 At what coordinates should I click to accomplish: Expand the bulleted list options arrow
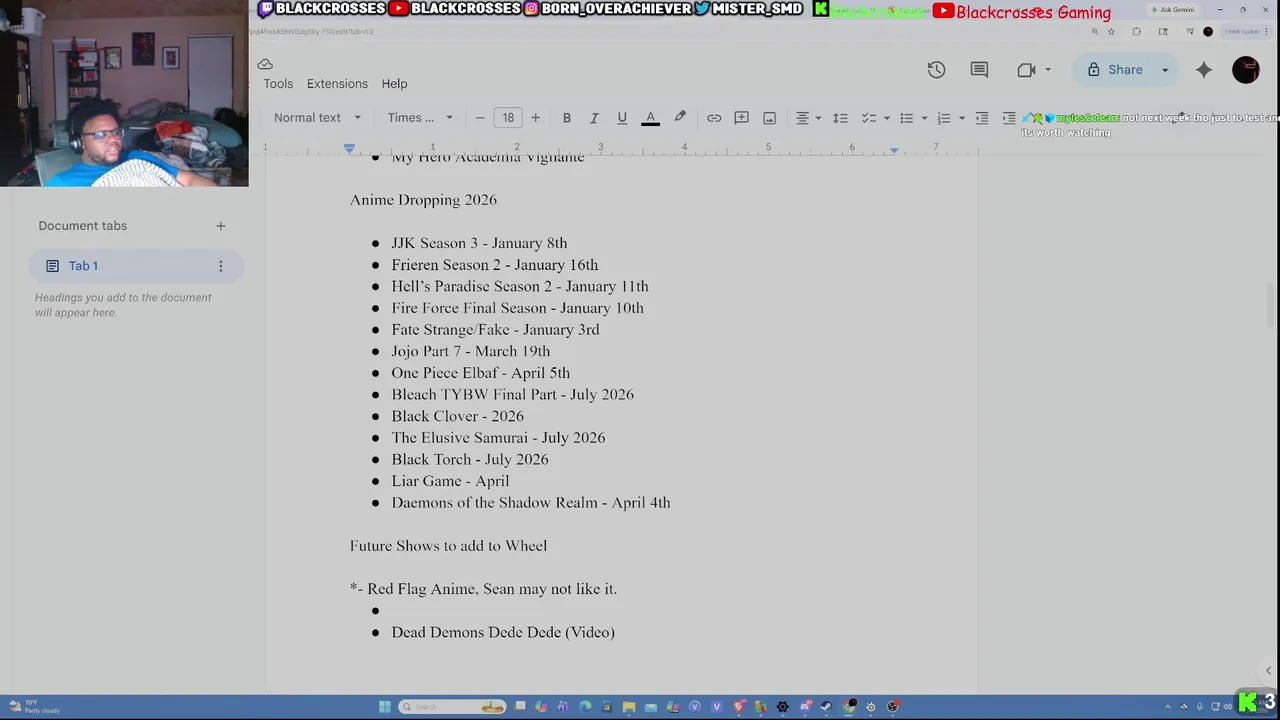pyautogui.click(x=924, y=118)
